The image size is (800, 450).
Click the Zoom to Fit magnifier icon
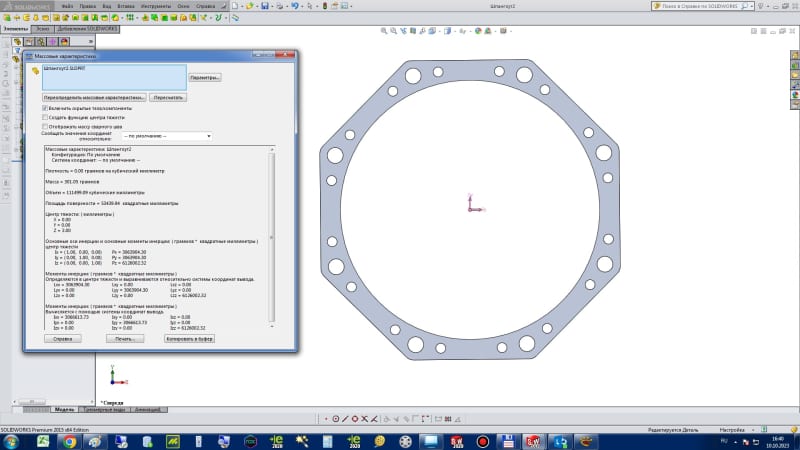[384, 31]
